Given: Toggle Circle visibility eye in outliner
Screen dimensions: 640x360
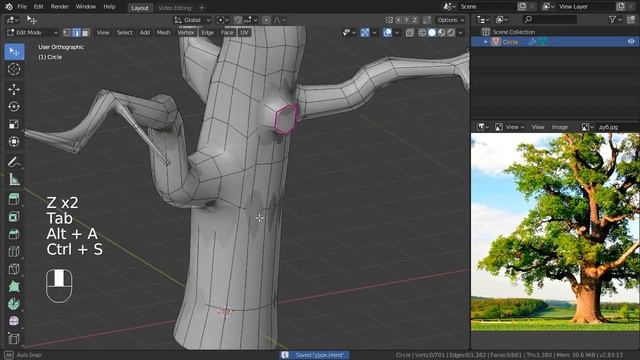Looking at the screenshot, I should [x=631, y=42].
